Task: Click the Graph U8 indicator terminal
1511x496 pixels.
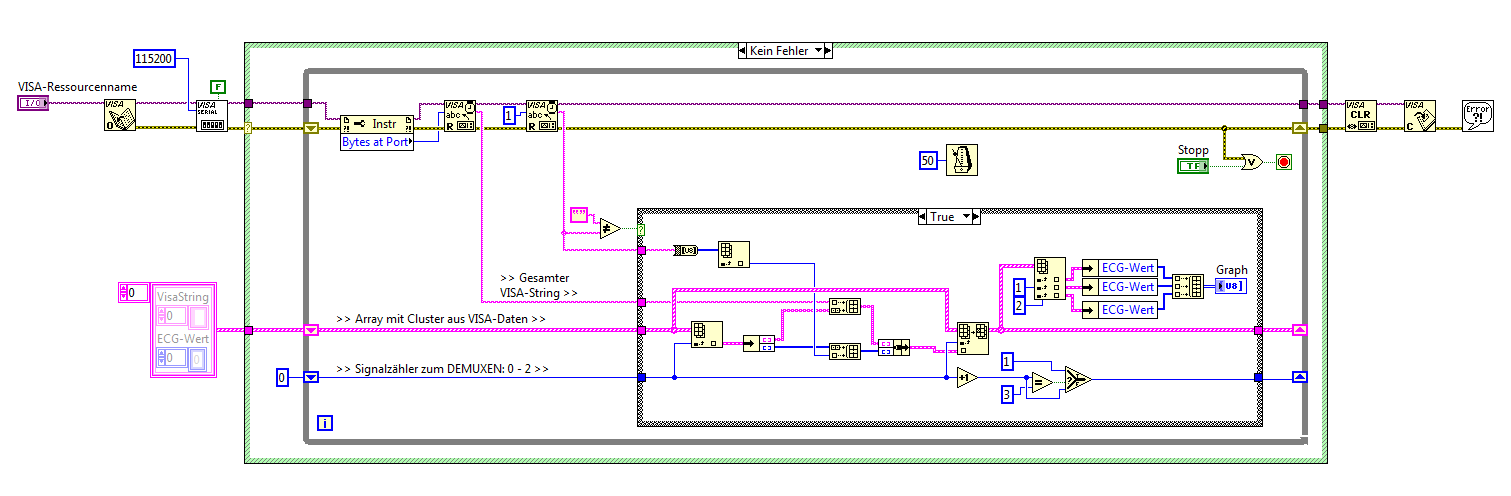Action: point(1231,286)
